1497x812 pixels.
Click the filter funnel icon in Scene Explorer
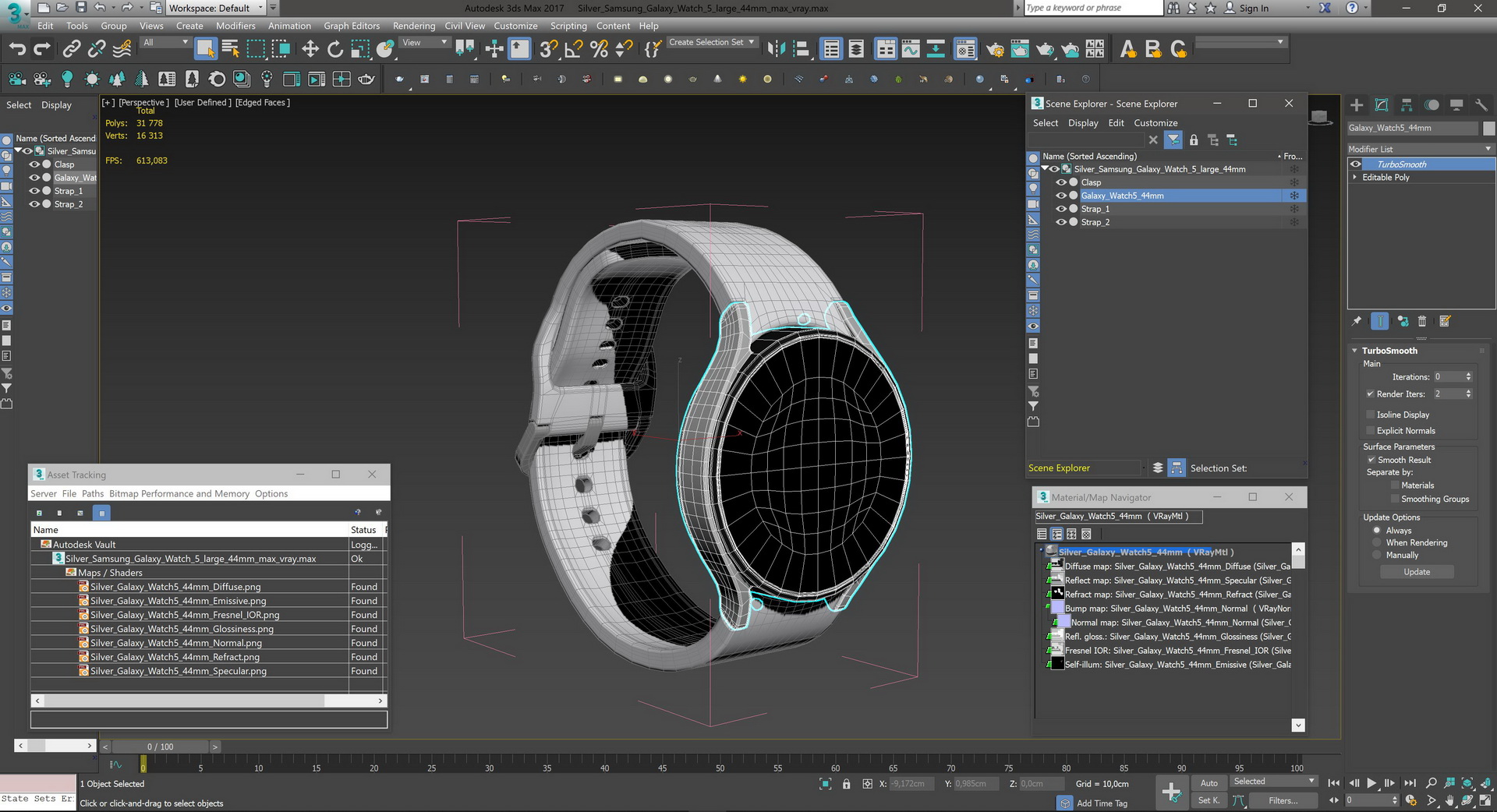[1173, 140]
